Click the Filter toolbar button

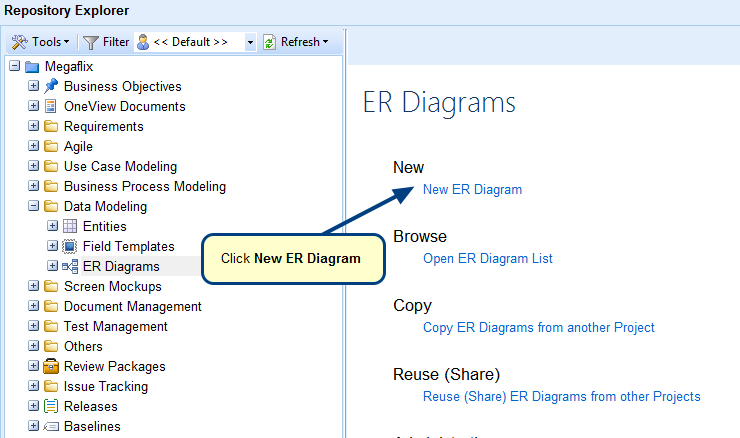coord(106,42)
